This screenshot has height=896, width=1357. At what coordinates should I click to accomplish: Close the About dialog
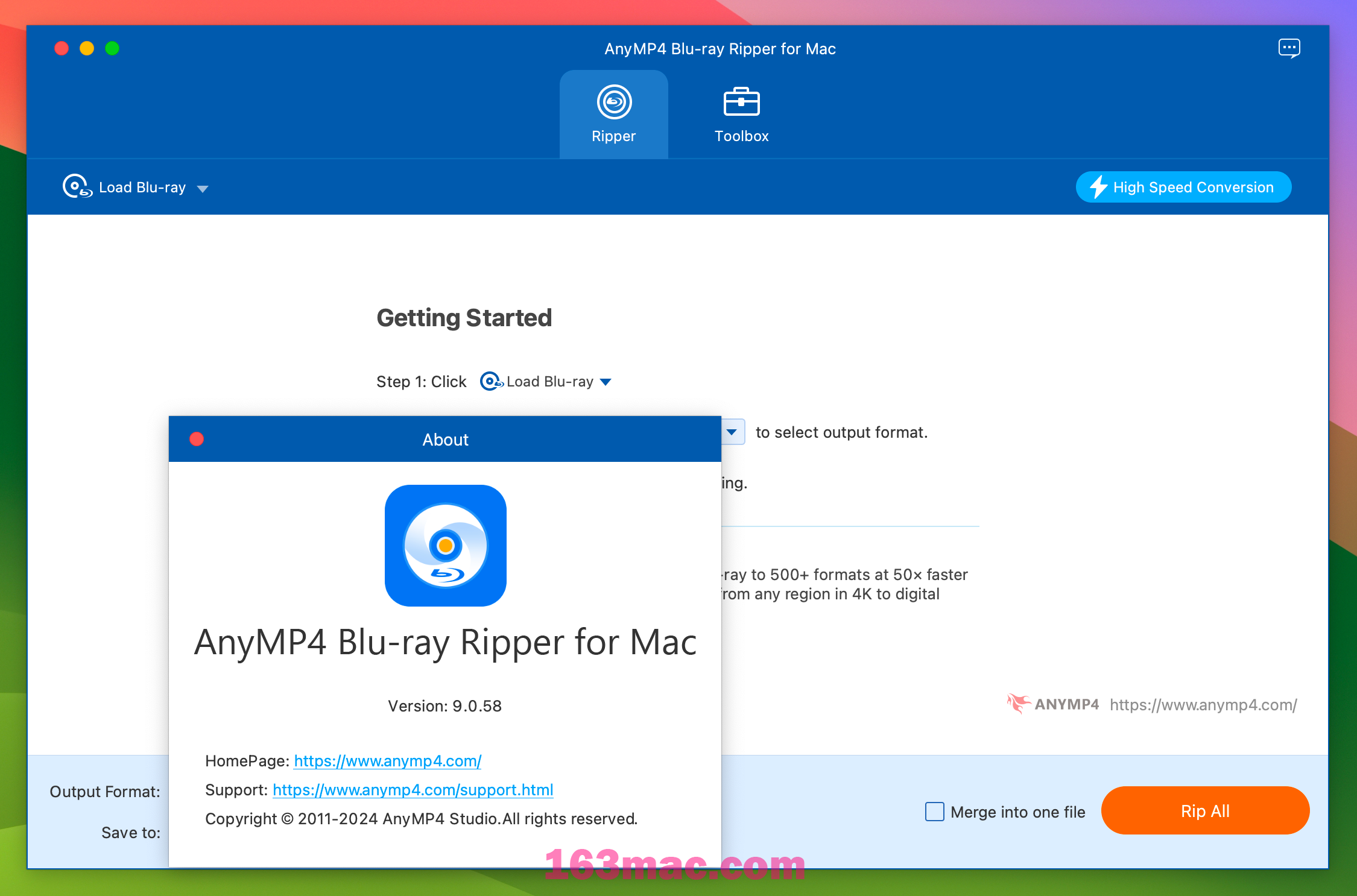pyautogui.click(x=197, y=439)
